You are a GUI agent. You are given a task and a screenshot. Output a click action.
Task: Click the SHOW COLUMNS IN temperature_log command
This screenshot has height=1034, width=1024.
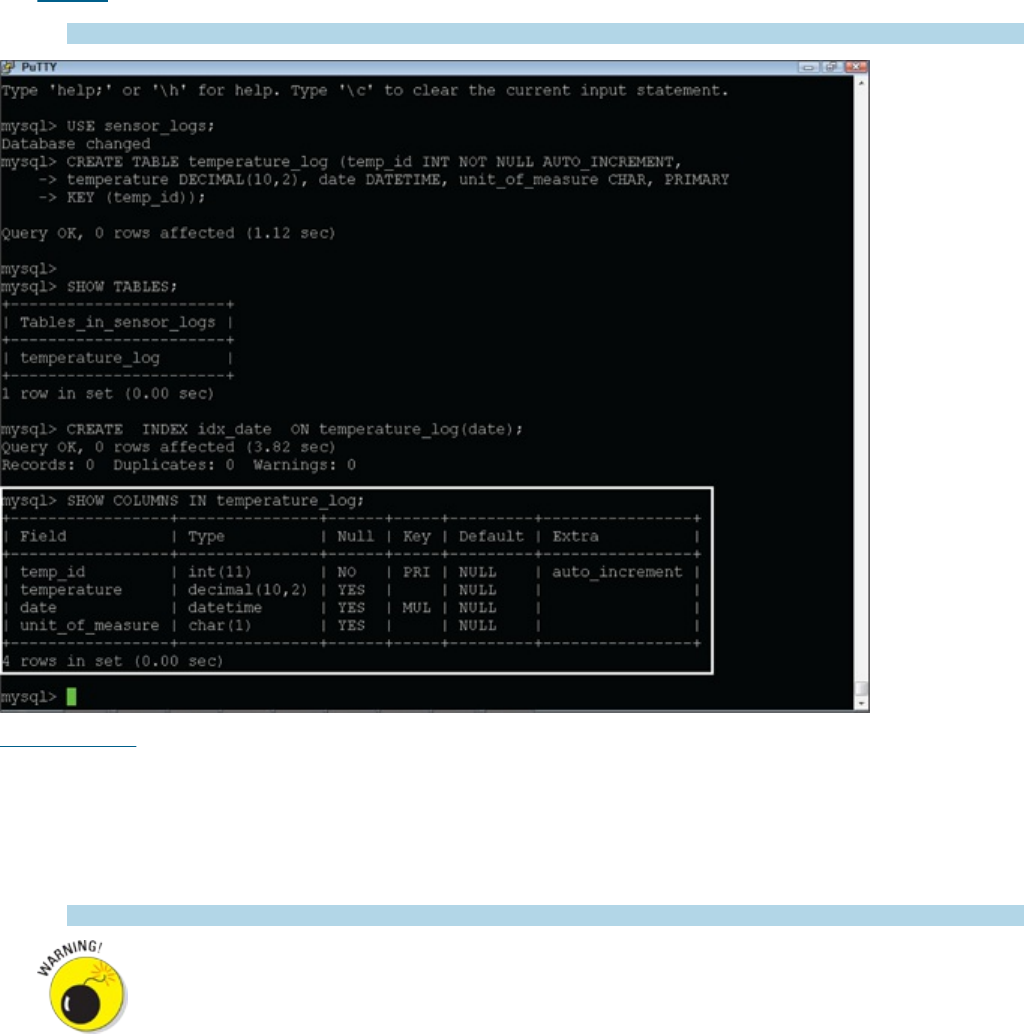point(215,501)
